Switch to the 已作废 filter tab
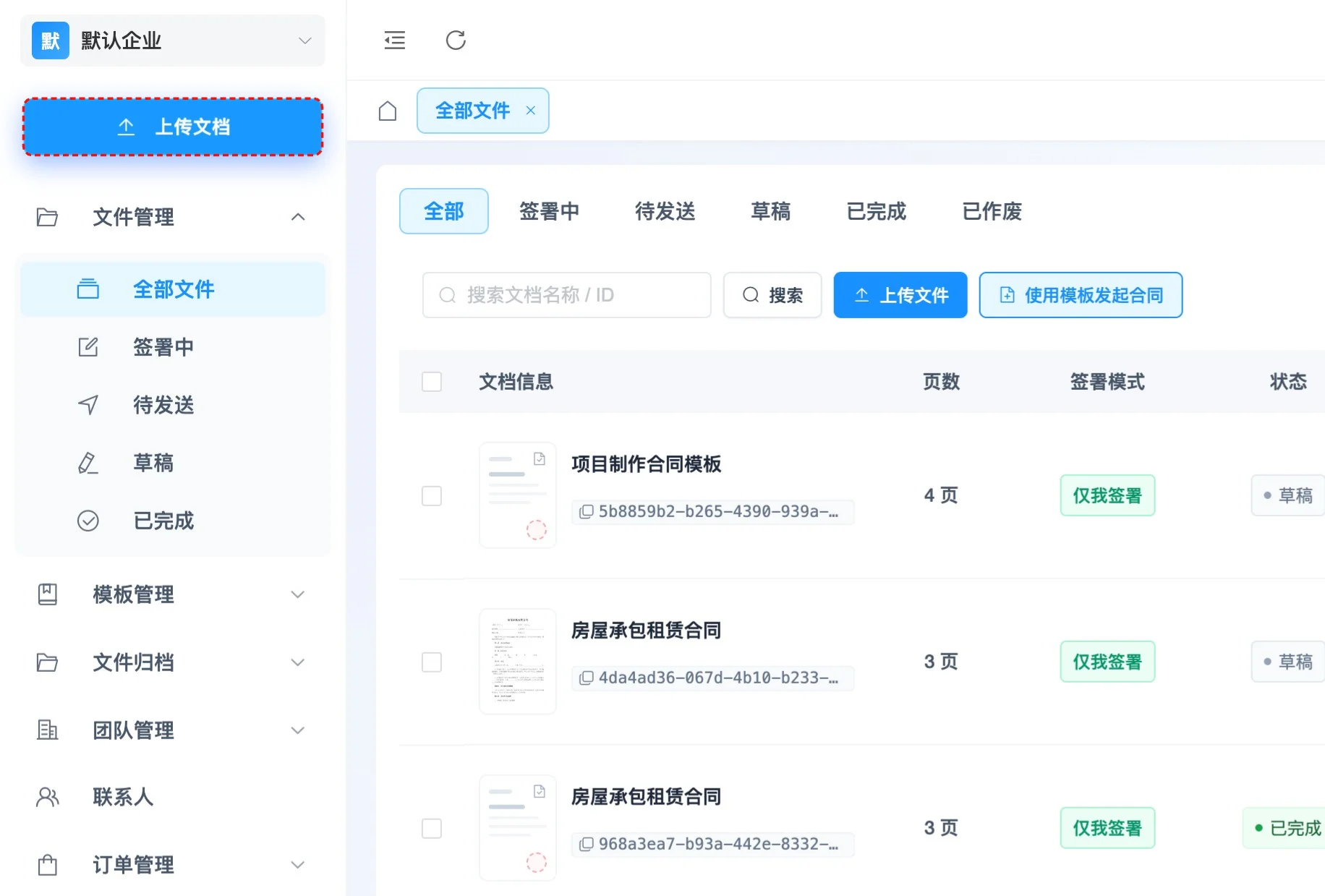The height and width of the screenshot is (896, 1325). click(992, 211)
